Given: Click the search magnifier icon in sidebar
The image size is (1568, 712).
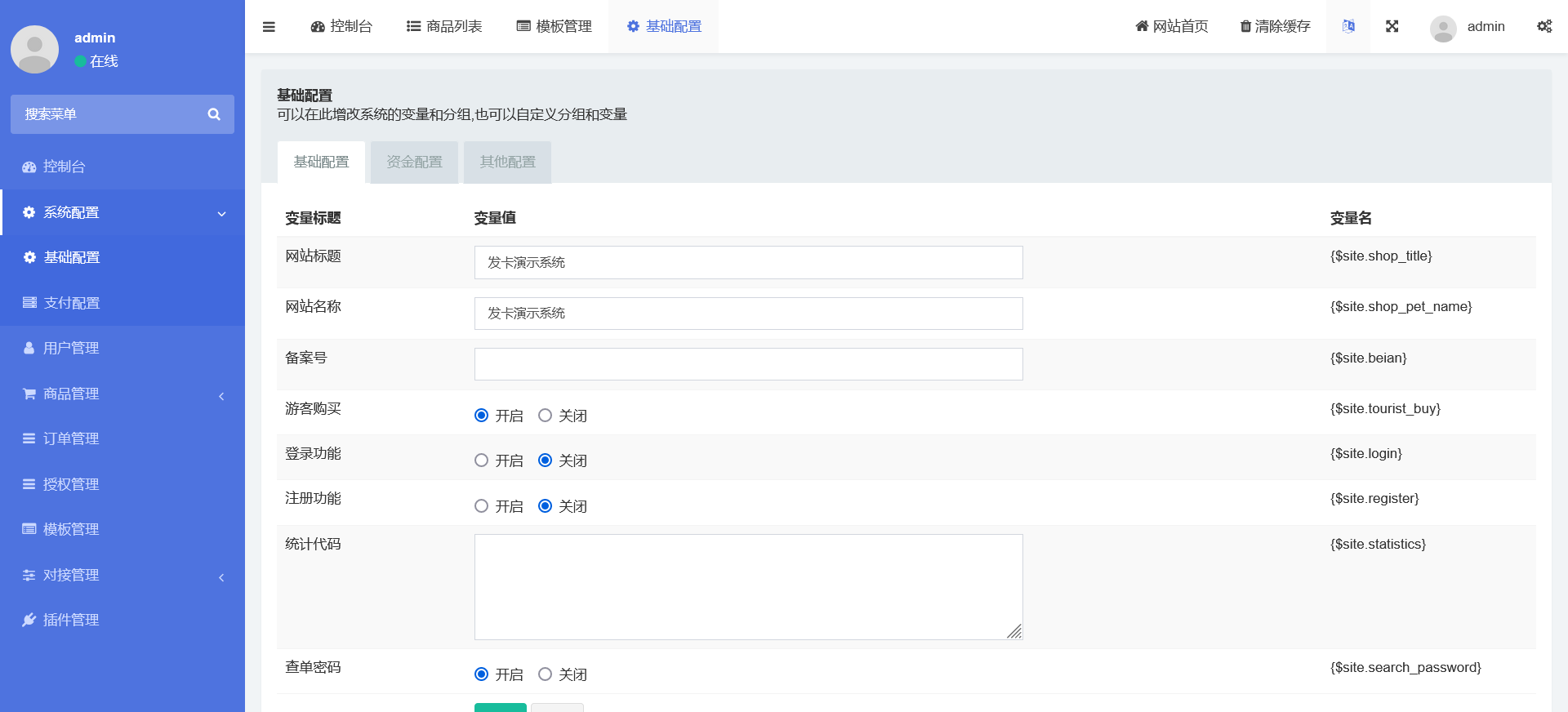Looking at the screenshot, I should [x=214, y=114].
